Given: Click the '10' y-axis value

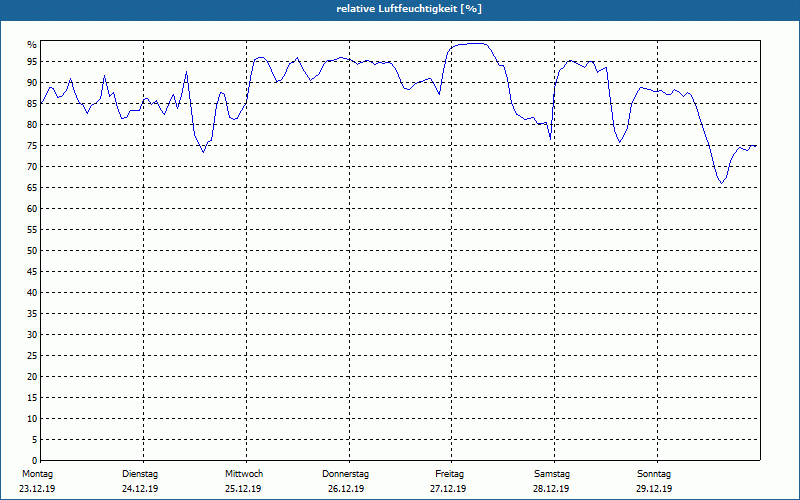Looking at the screenshot, I should [32, 419].
